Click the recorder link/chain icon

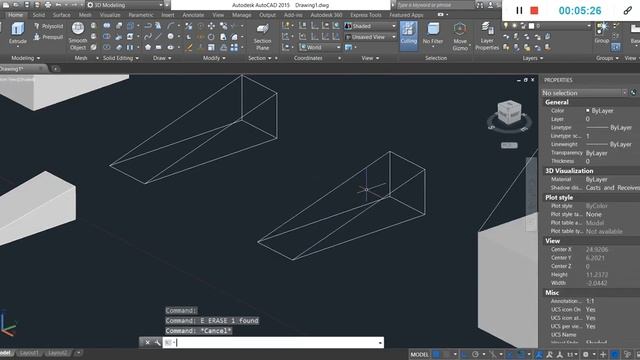(x=628, y=11)
